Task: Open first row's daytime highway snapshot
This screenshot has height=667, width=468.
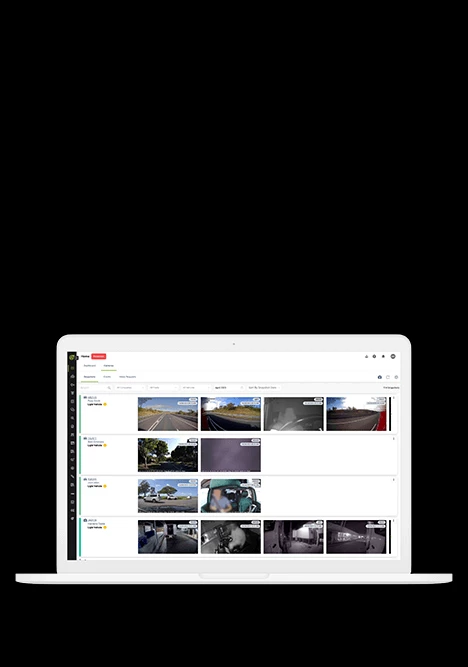Action: coord(168,414)
